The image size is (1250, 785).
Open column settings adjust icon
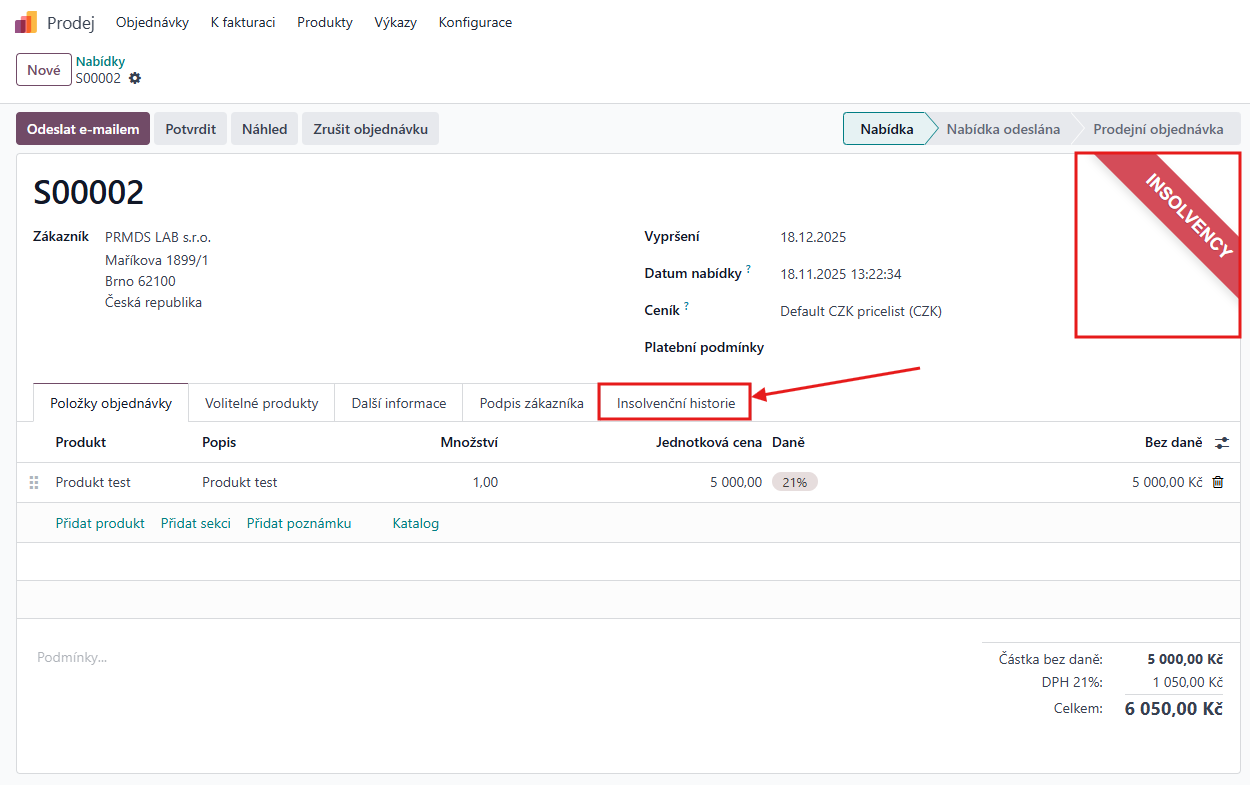(x=1221, y=442)
